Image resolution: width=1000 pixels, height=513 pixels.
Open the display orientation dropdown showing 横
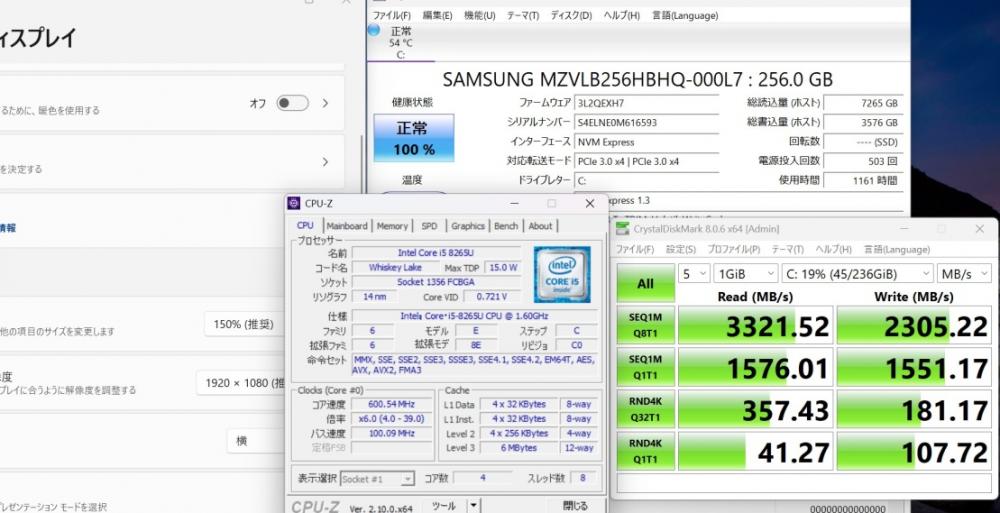(256, 441)
